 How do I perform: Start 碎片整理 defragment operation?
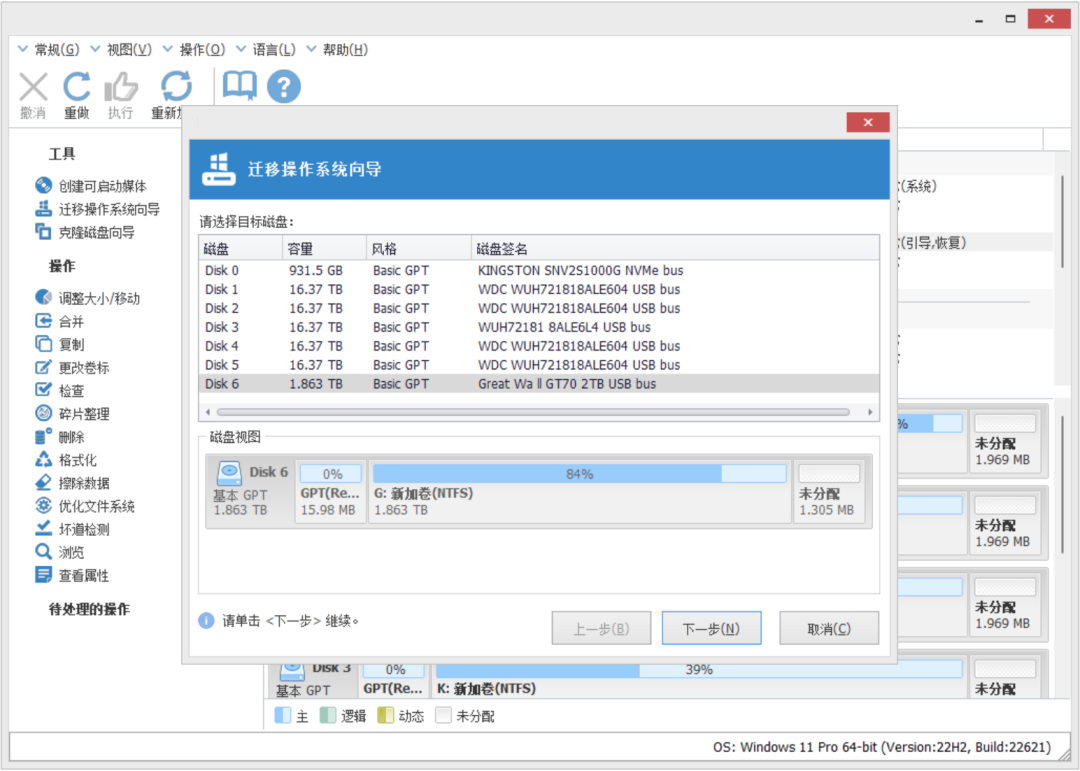click(x=72, y=413)
